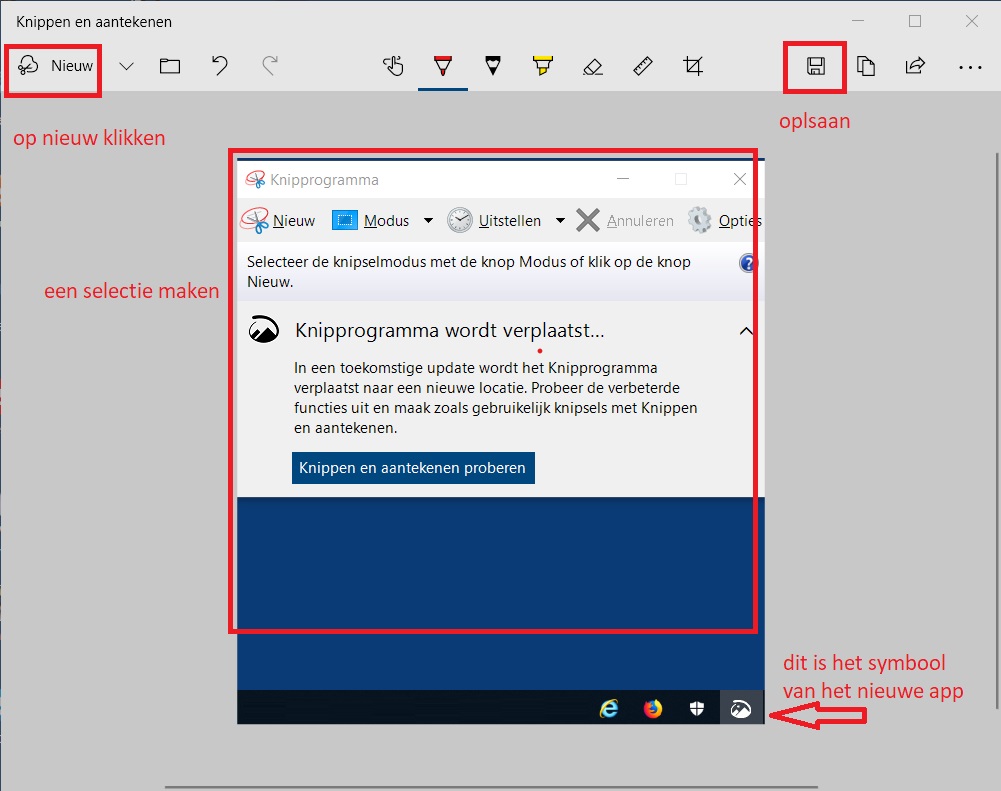Click Knippen en aantekenen proberen button
Viewport: 1001px width, 791px height.
pyautogui.click(x=413, y=468)
